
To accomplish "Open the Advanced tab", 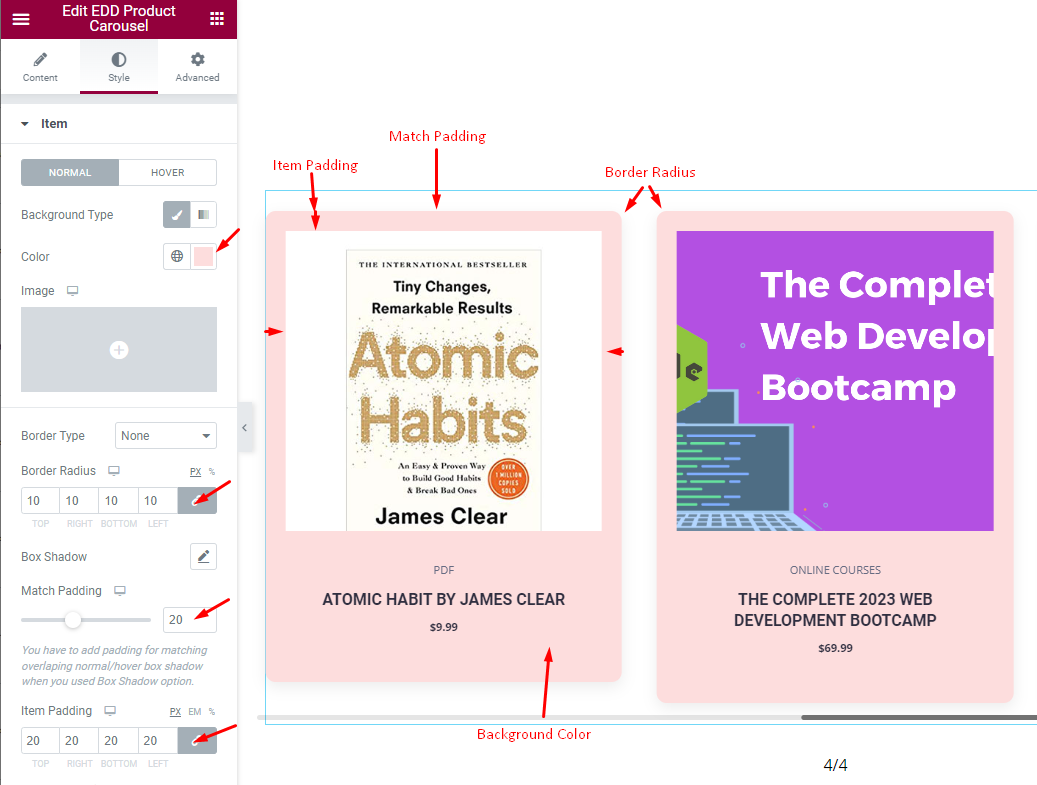I will 197,67.
